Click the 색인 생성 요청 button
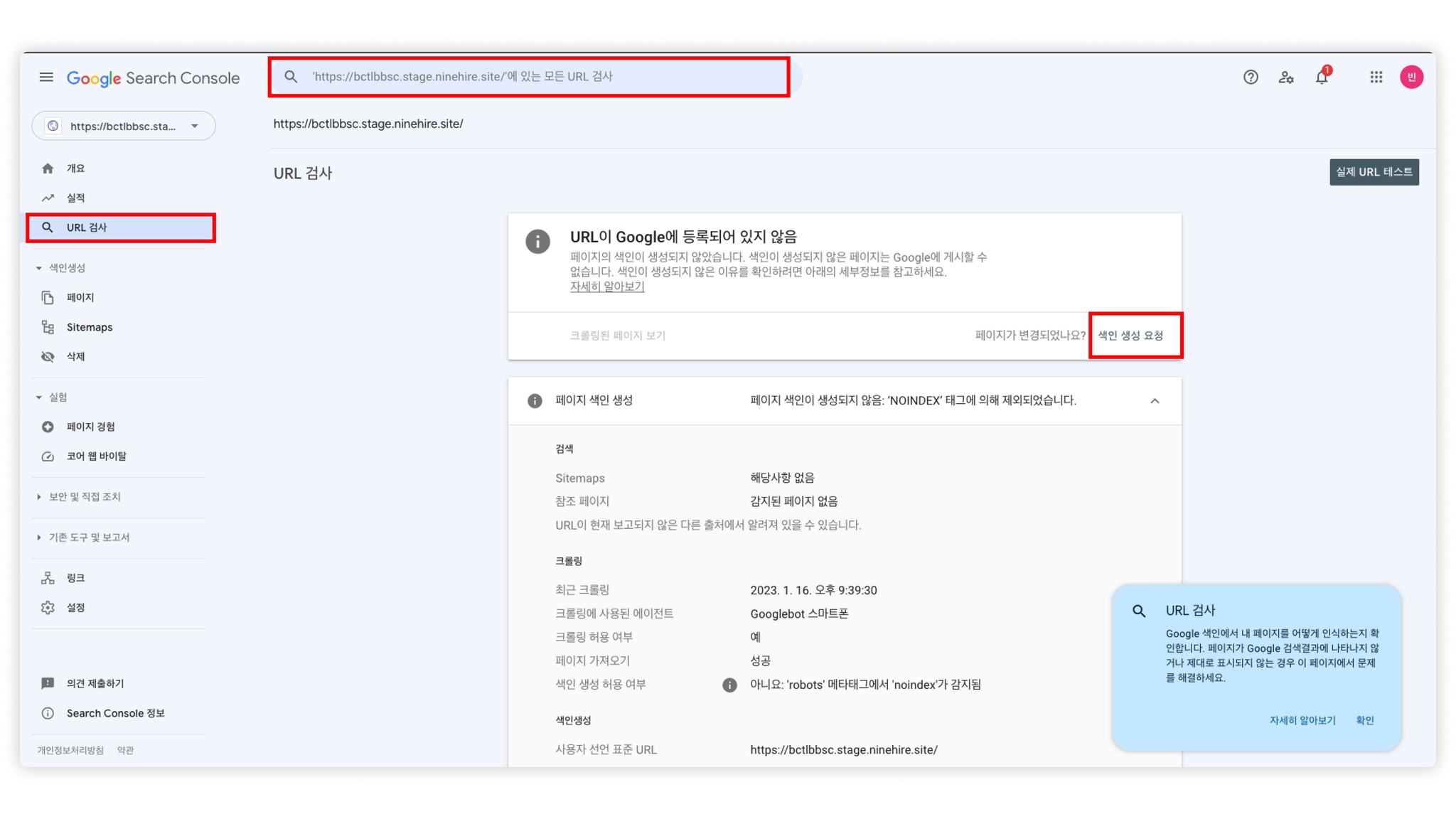 pos(1130,336)
